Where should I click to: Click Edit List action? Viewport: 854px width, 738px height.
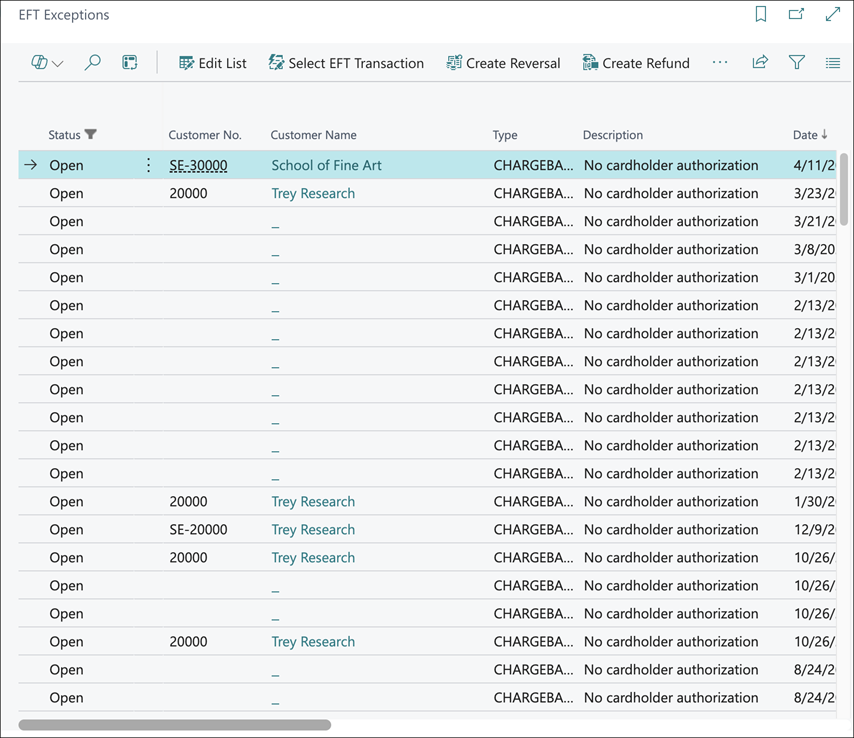click(212, 63)
